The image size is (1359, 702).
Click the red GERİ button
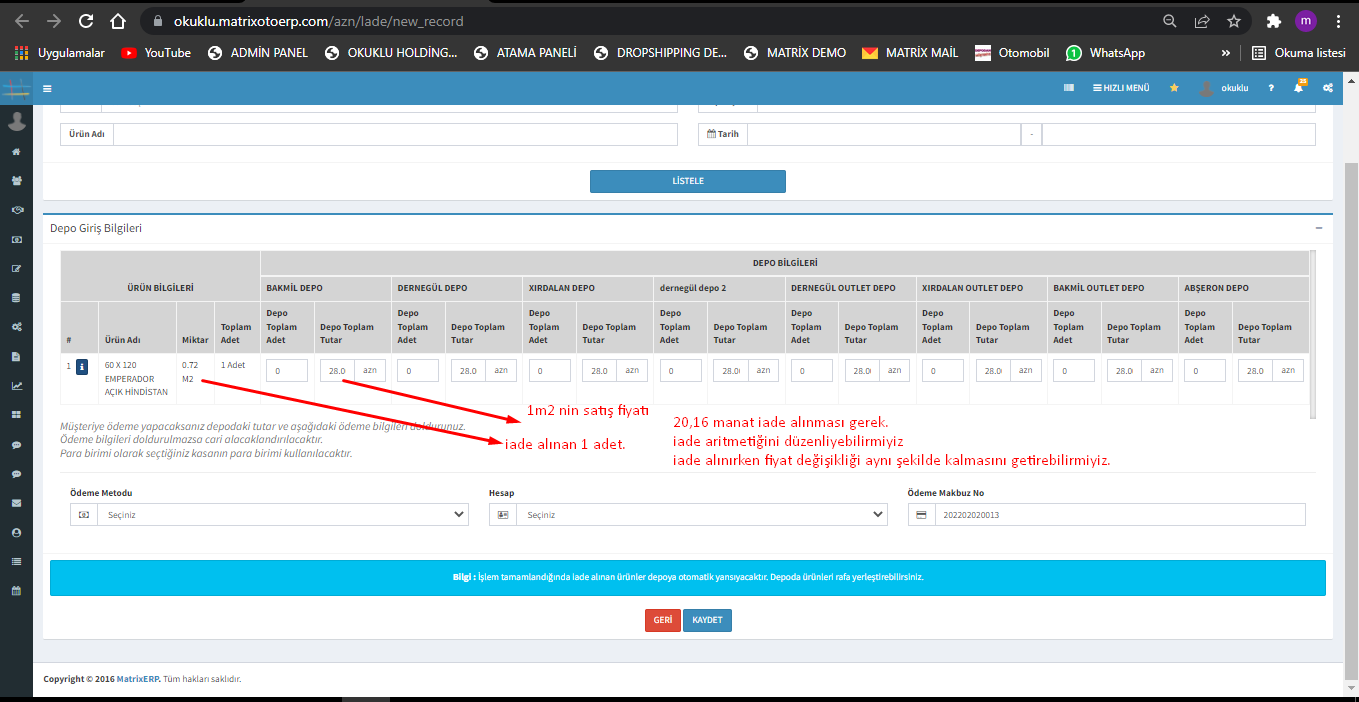[662, 620]
